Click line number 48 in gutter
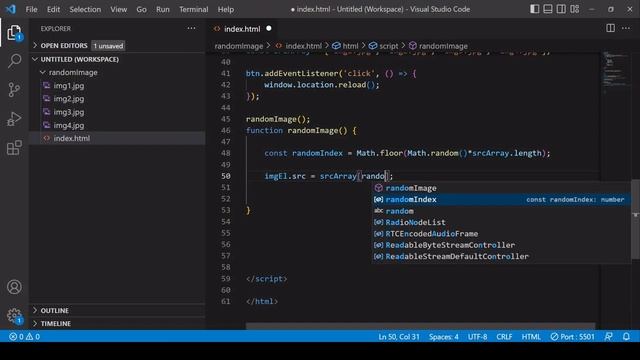Screen dimensions: 640x360 point(226,153)
